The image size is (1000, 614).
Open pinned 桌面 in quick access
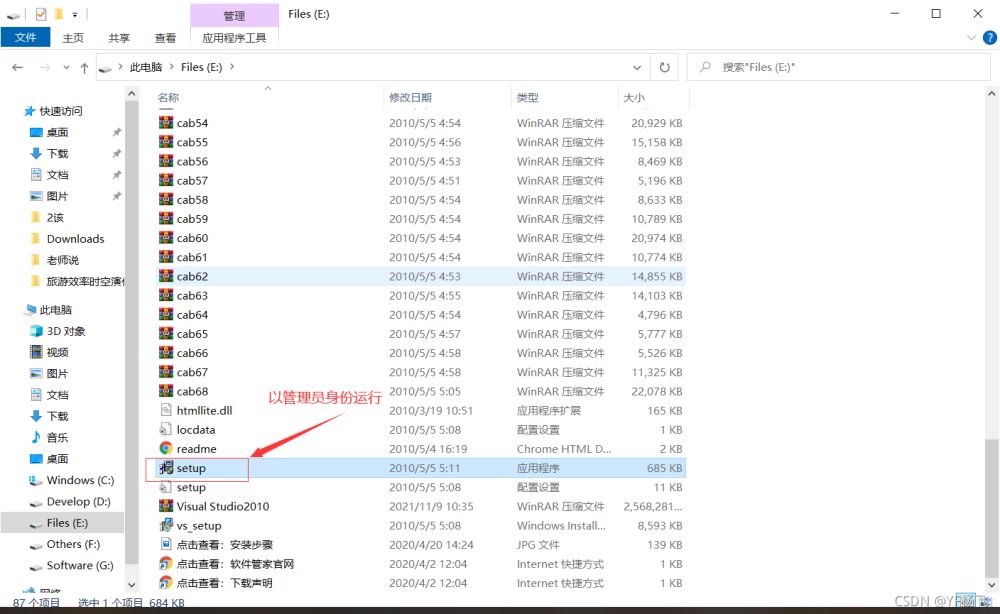pyautogui.click(x=57, y=132)
